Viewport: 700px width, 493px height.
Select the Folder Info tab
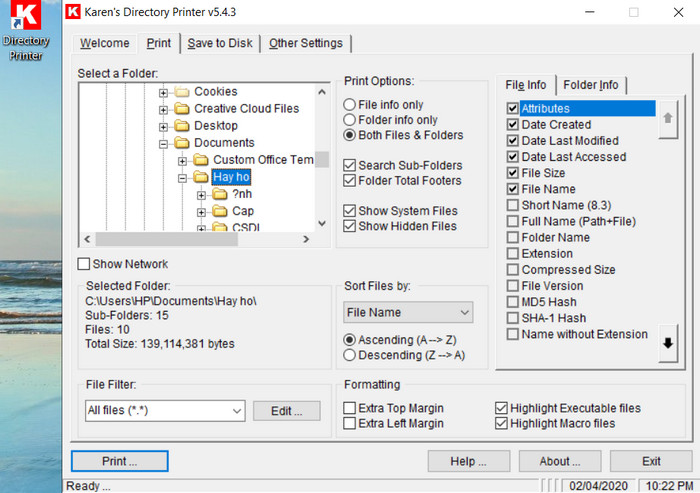(x=591, y=85)
